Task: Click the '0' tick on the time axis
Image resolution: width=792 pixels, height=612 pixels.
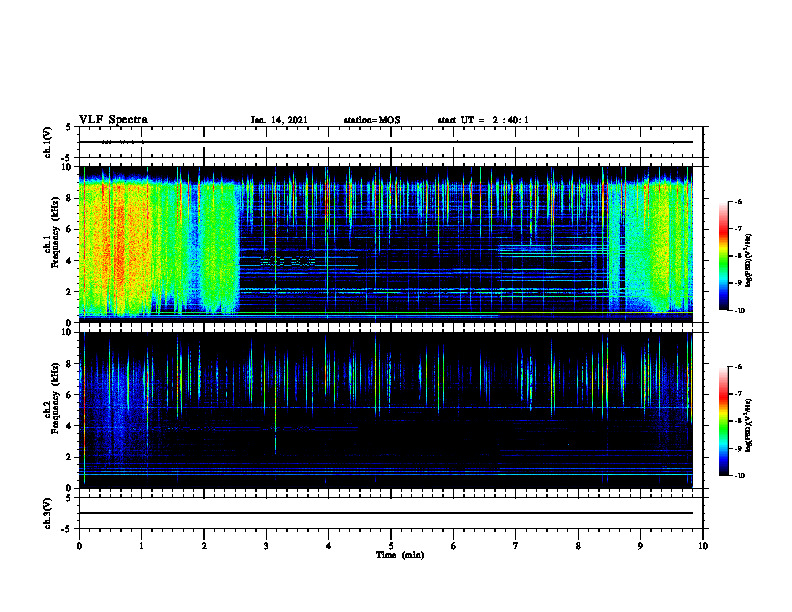Action: [x=79, y=546]
